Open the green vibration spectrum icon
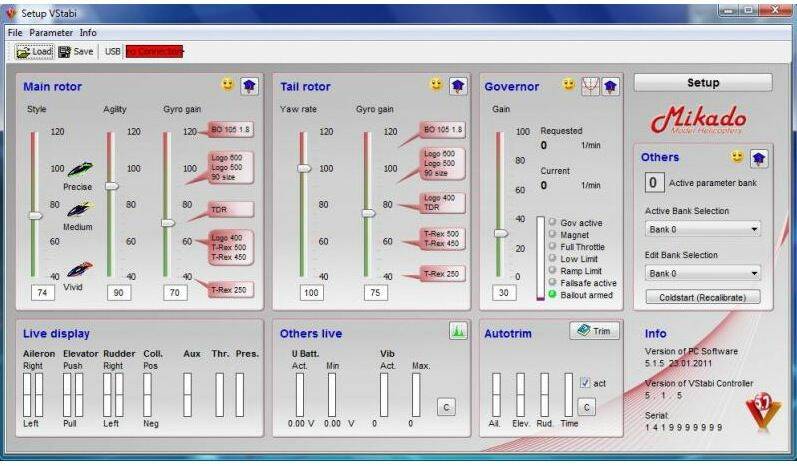797x466 pixels. pos(458,331)
